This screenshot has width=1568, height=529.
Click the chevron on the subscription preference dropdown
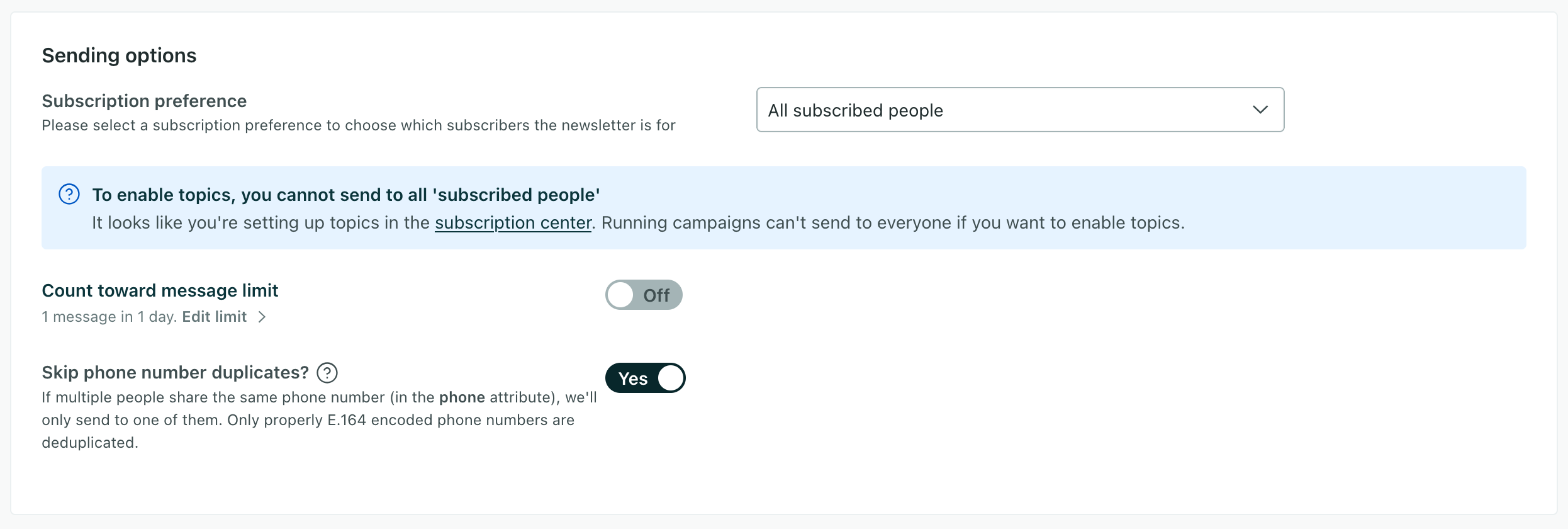coord(1261,110)
